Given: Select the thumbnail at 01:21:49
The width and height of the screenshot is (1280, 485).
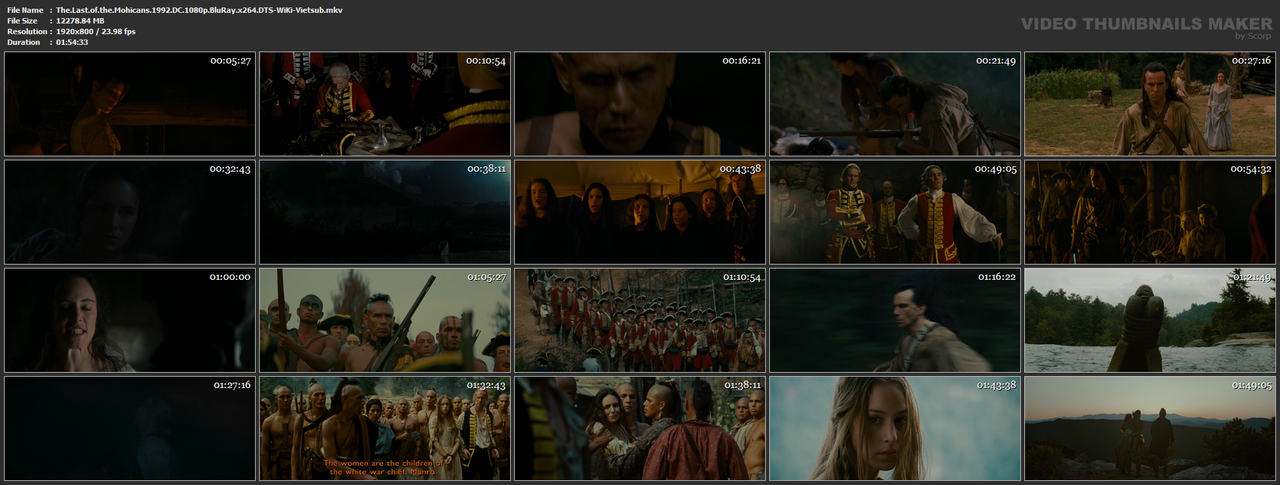Looking at the screenshot, I should (x=1150, y=320).
